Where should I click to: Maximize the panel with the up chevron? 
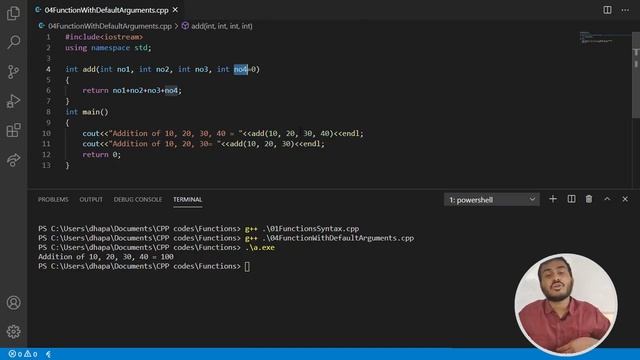[x=607, y=199]
